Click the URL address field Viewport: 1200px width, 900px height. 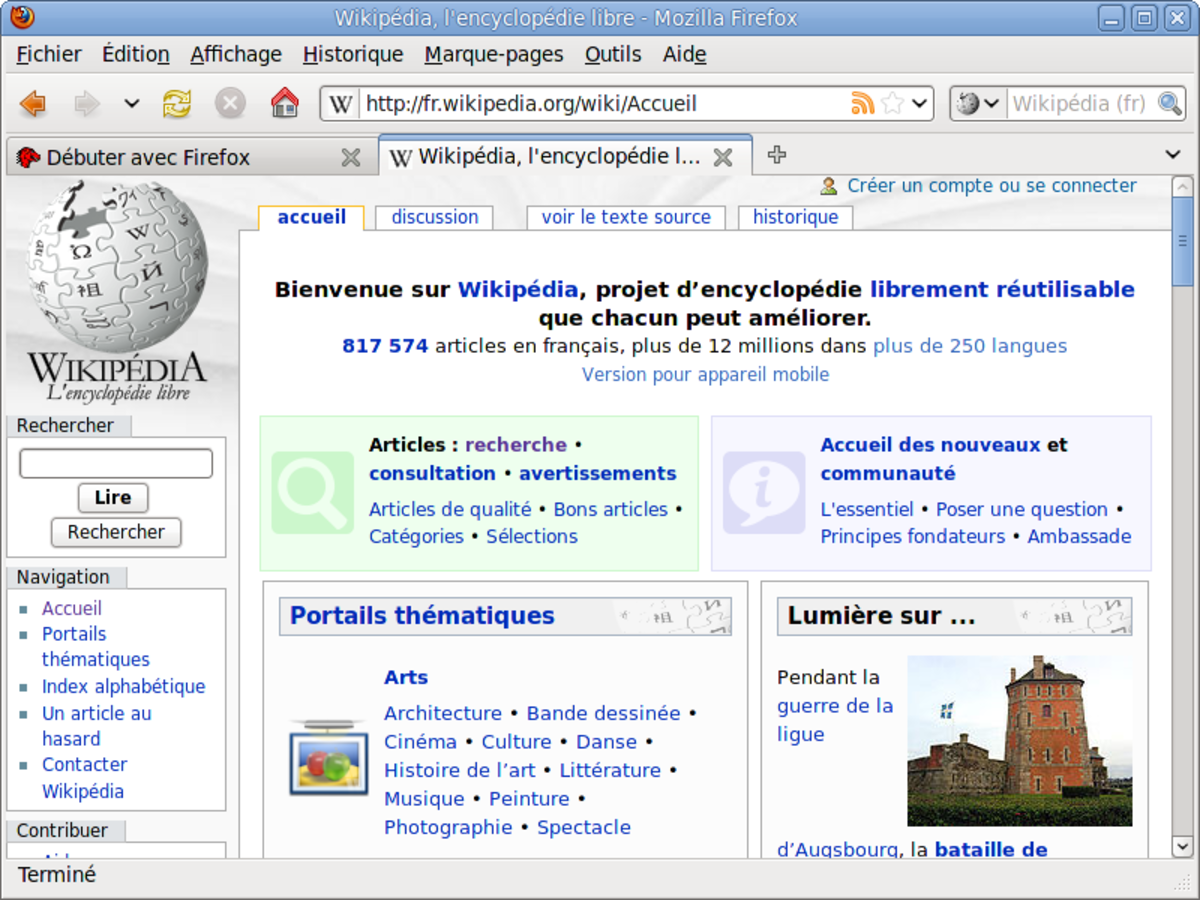[x=605, y=103]
